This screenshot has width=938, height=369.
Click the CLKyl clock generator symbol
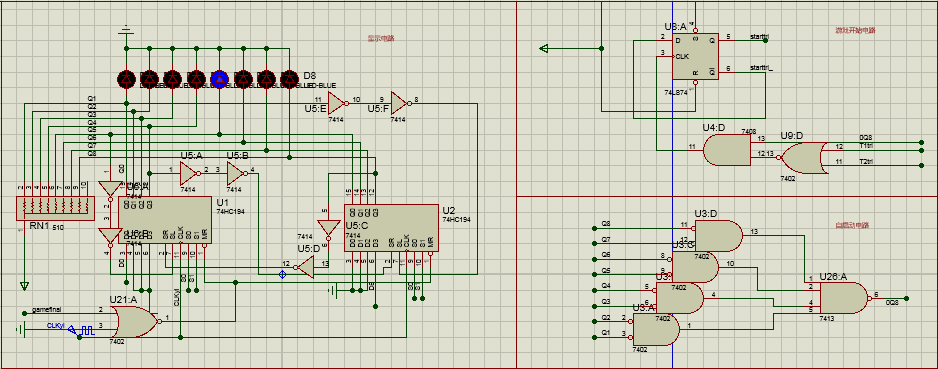coord(81,330)
